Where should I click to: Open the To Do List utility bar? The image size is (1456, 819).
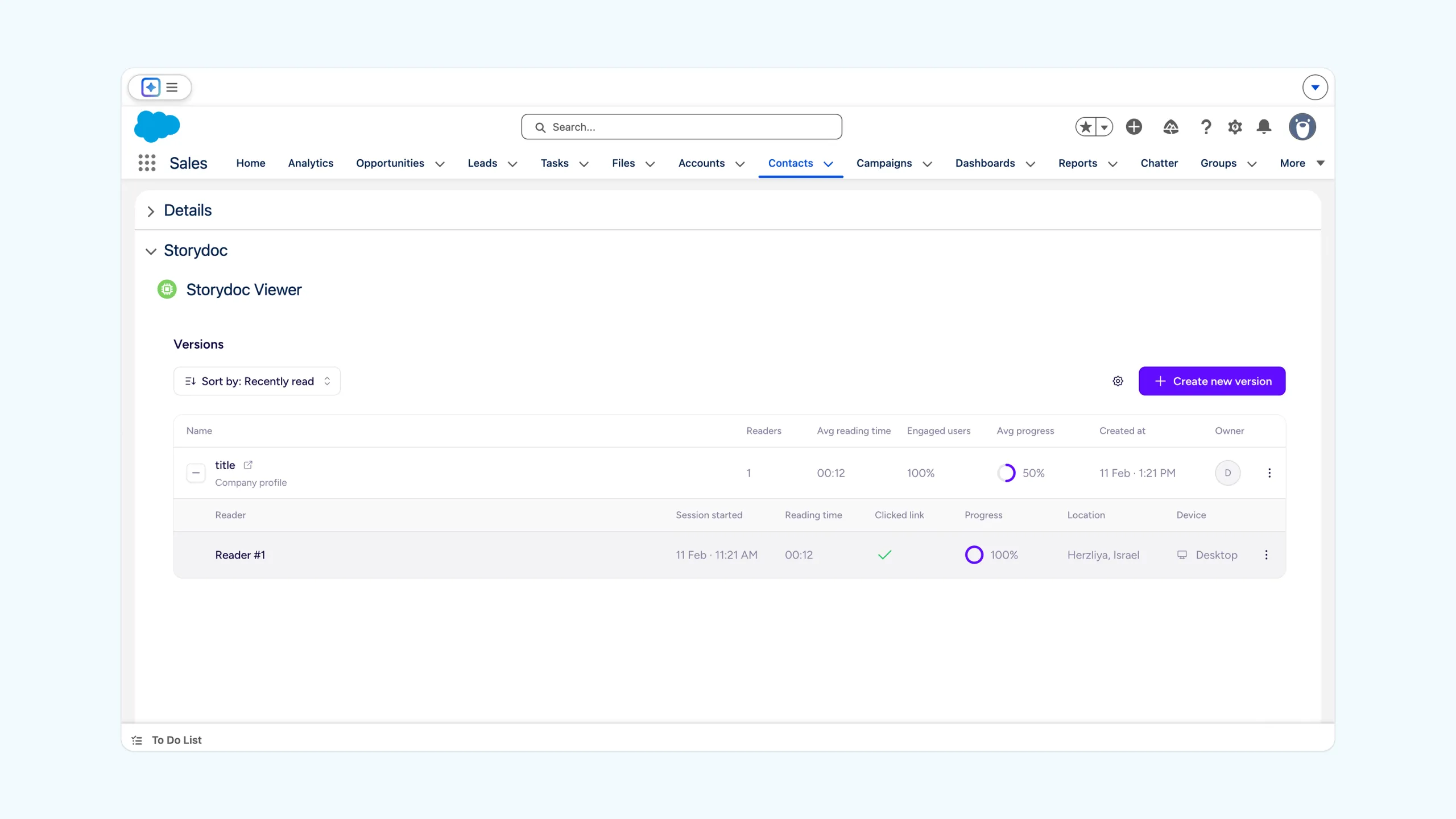pyautogui.click(x=167, y=740)
